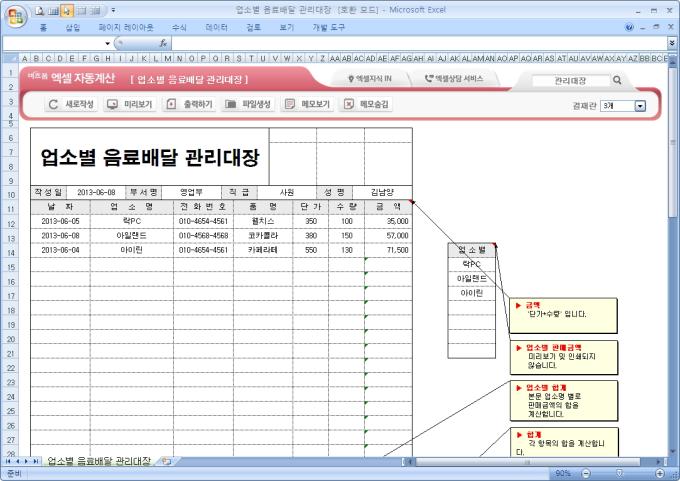Screen dimensions: 680x481
Task: Expand the formula bar with double chevron
Action: 672,43
